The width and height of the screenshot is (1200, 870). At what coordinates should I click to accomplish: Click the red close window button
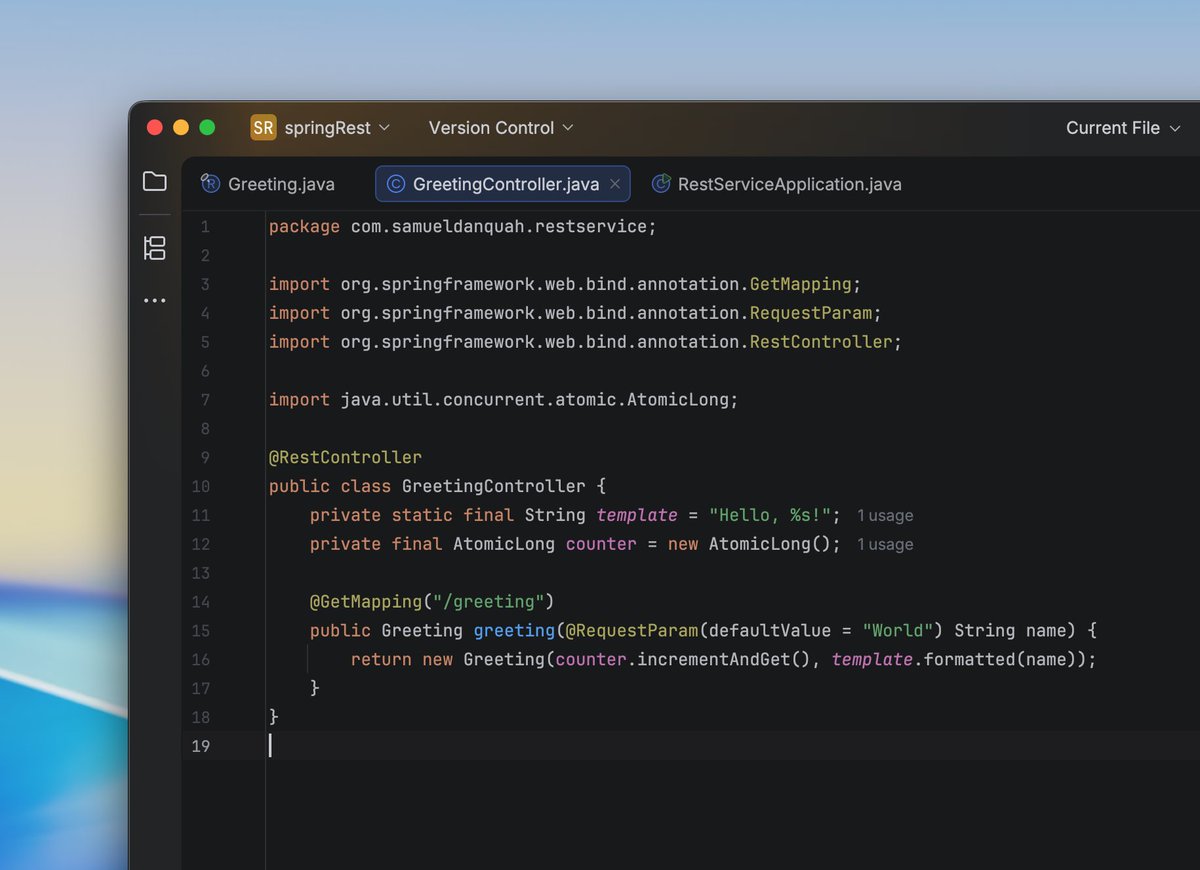tap(155, 128)
